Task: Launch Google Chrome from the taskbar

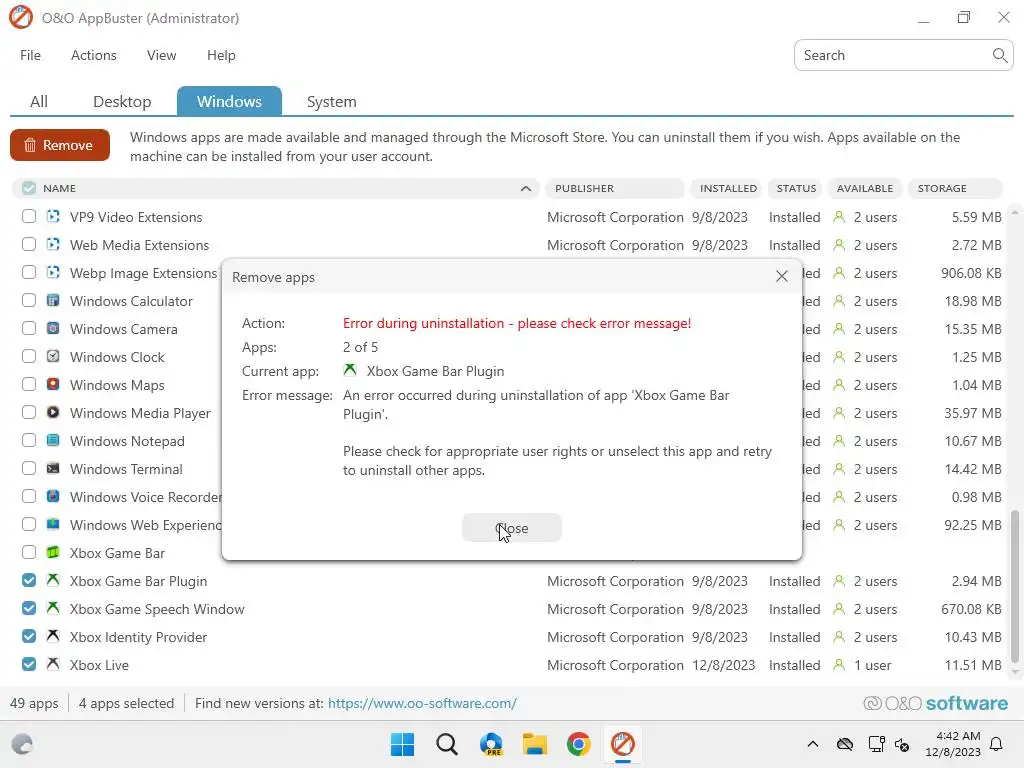Action: [579, 744]
